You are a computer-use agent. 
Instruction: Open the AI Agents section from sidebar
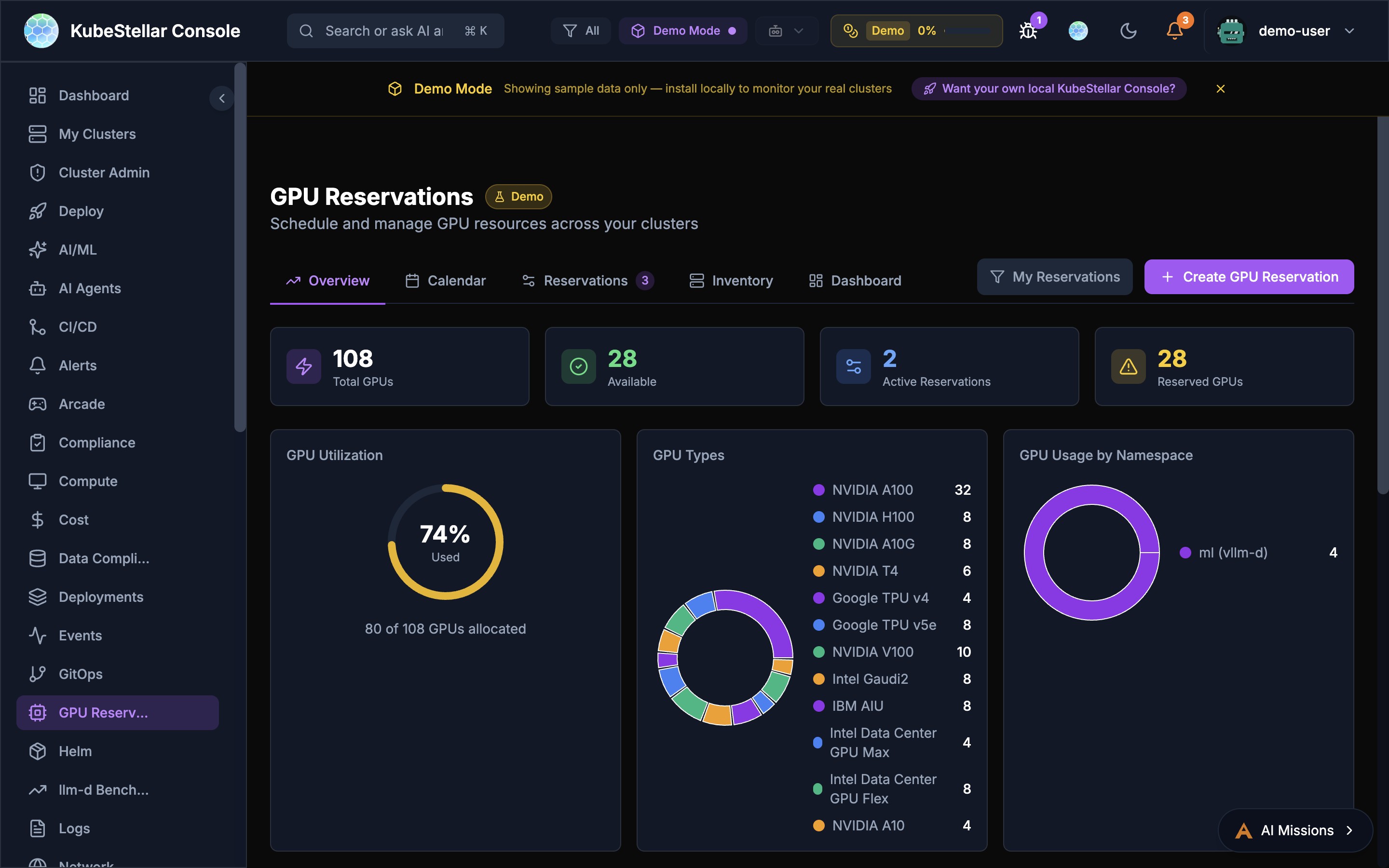tap(90, 288)
